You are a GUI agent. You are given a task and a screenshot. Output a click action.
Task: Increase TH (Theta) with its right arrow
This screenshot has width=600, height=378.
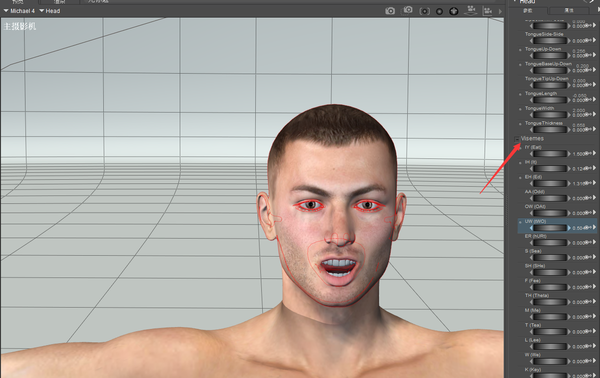(569, 302)
